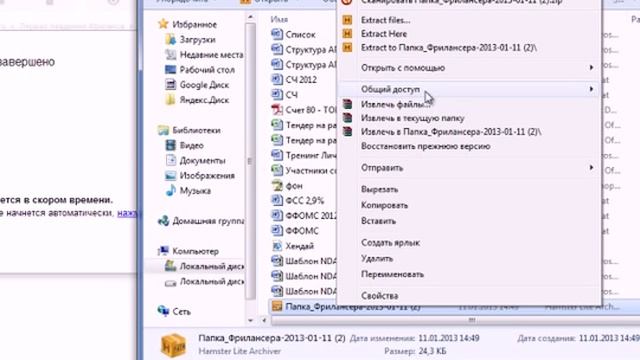Image resolution: width=640 pixels, height=360 pixels.
Task: Click the WinRAR icon beside Извлечь файлы
Action: click(x=347, y=104)
